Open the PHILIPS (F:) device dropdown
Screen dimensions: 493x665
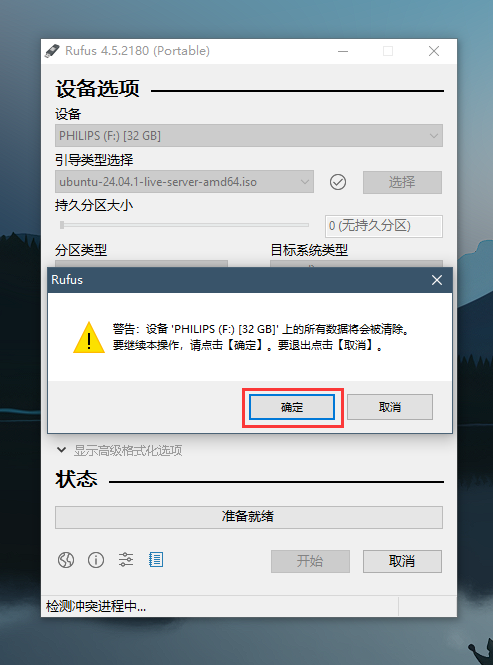[x=249, y=136]
